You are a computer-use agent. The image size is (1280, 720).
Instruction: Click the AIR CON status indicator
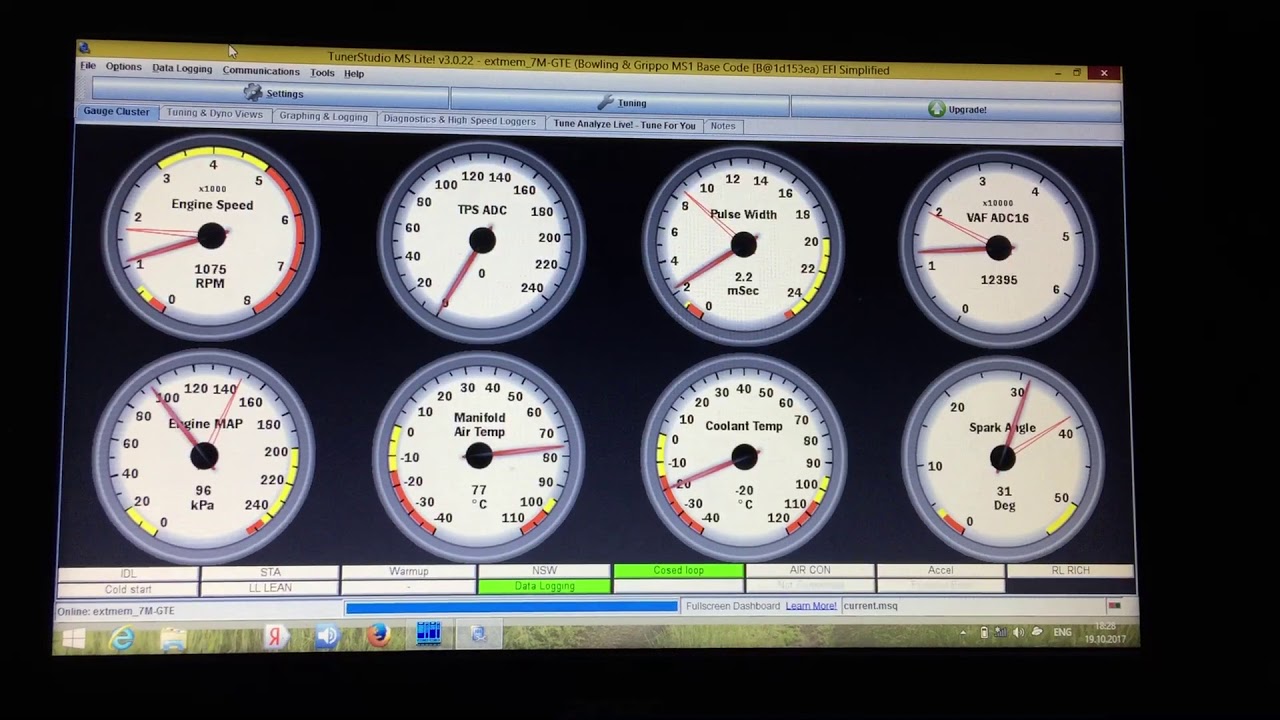(810, 570)
